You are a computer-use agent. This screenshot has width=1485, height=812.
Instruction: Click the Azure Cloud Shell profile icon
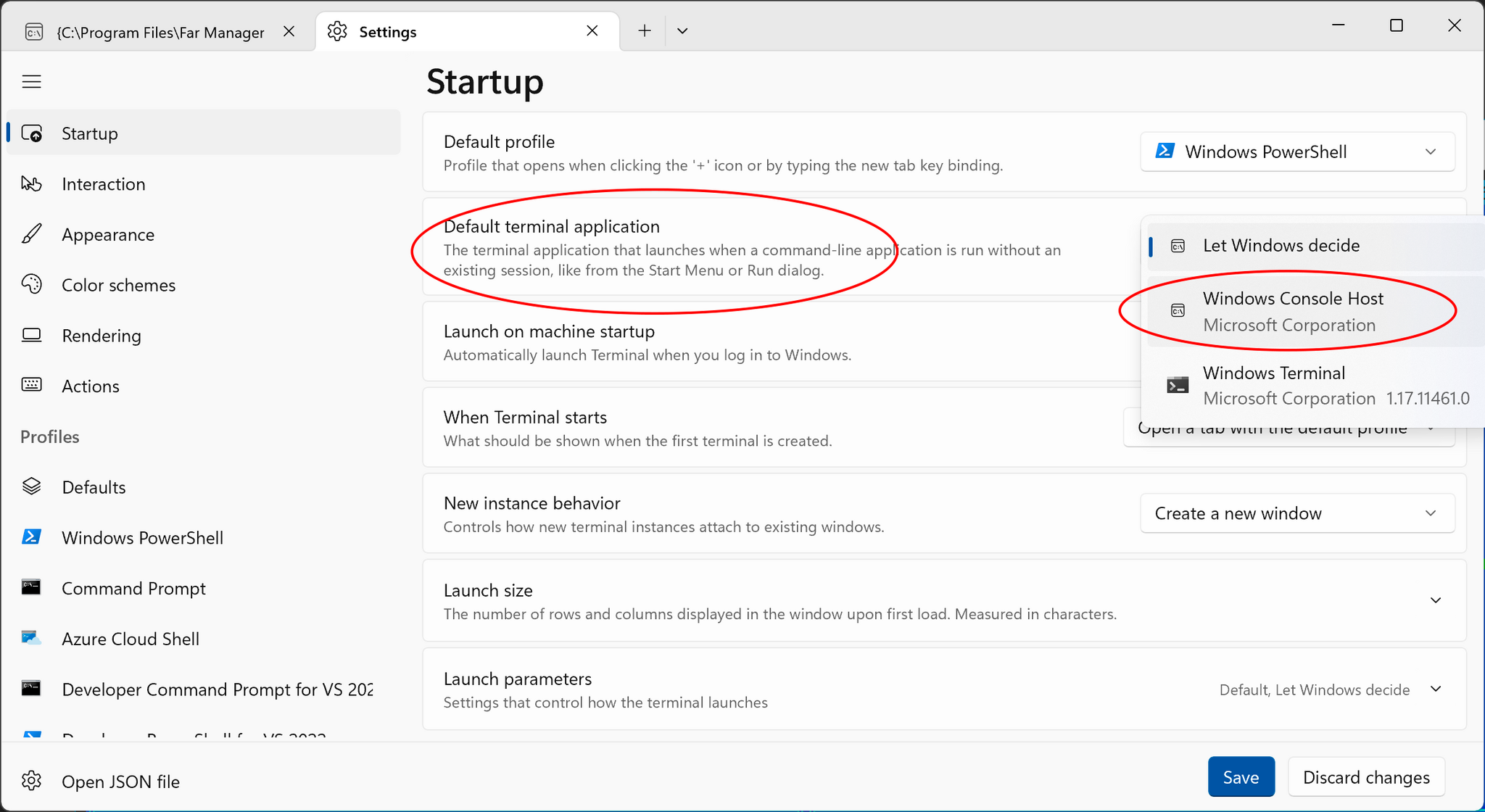coord(32,638)
